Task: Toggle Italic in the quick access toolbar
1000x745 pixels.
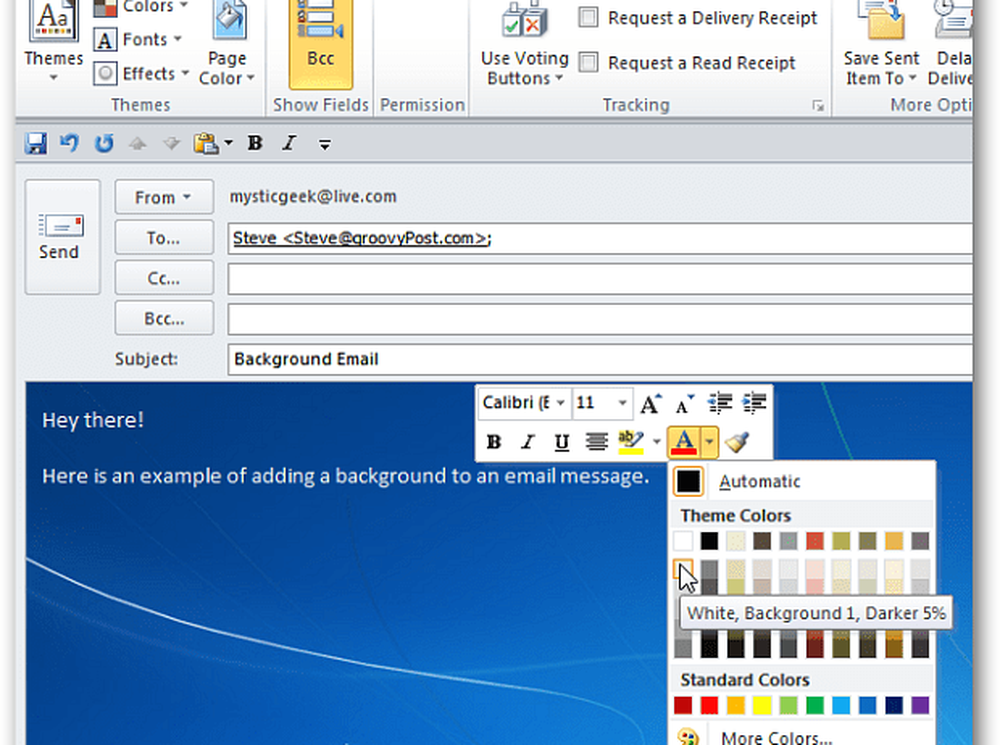Action: click(x=290, y=144)
